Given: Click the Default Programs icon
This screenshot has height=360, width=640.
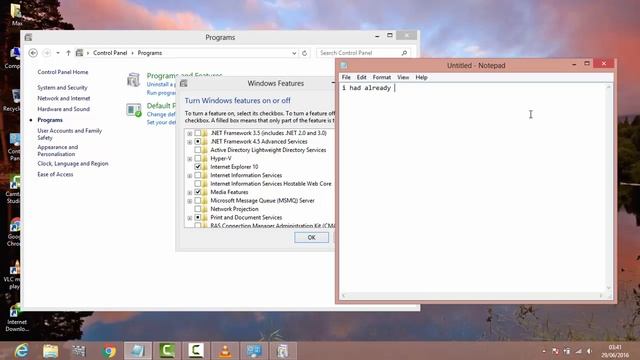Looking at the screenshot, I should click(133, 110).
